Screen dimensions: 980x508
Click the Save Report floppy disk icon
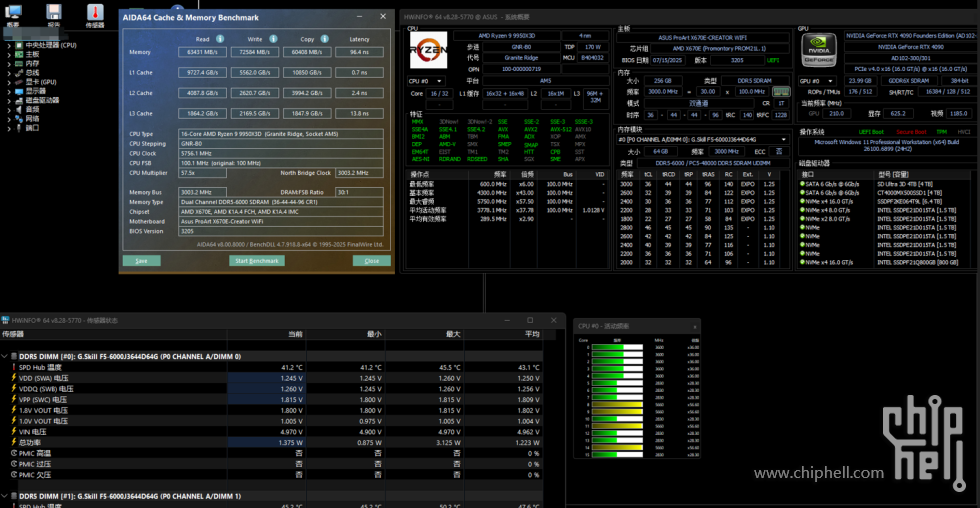coord(55,13)
